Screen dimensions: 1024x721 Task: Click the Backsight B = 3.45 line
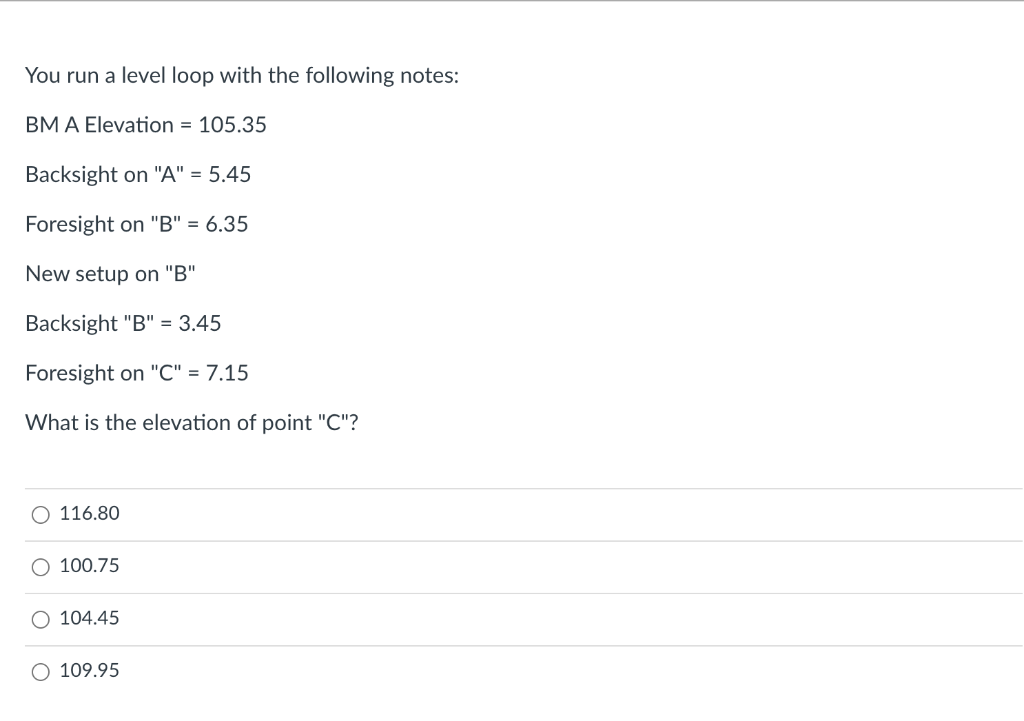[123, 323]
